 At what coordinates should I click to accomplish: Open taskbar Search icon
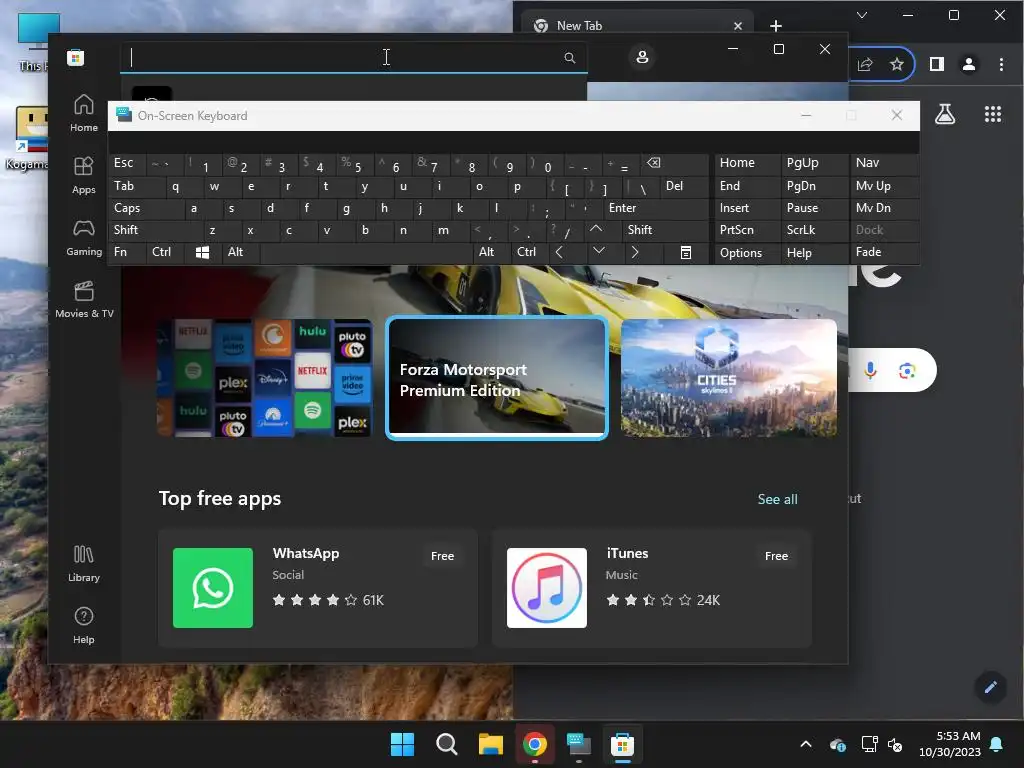coord(447,744)
